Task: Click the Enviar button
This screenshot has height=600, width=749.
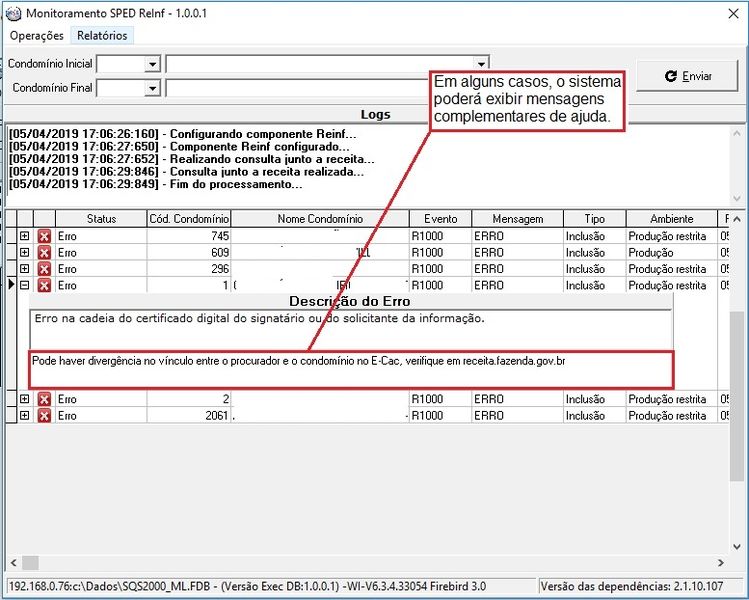Action: (x=687, y=76)
